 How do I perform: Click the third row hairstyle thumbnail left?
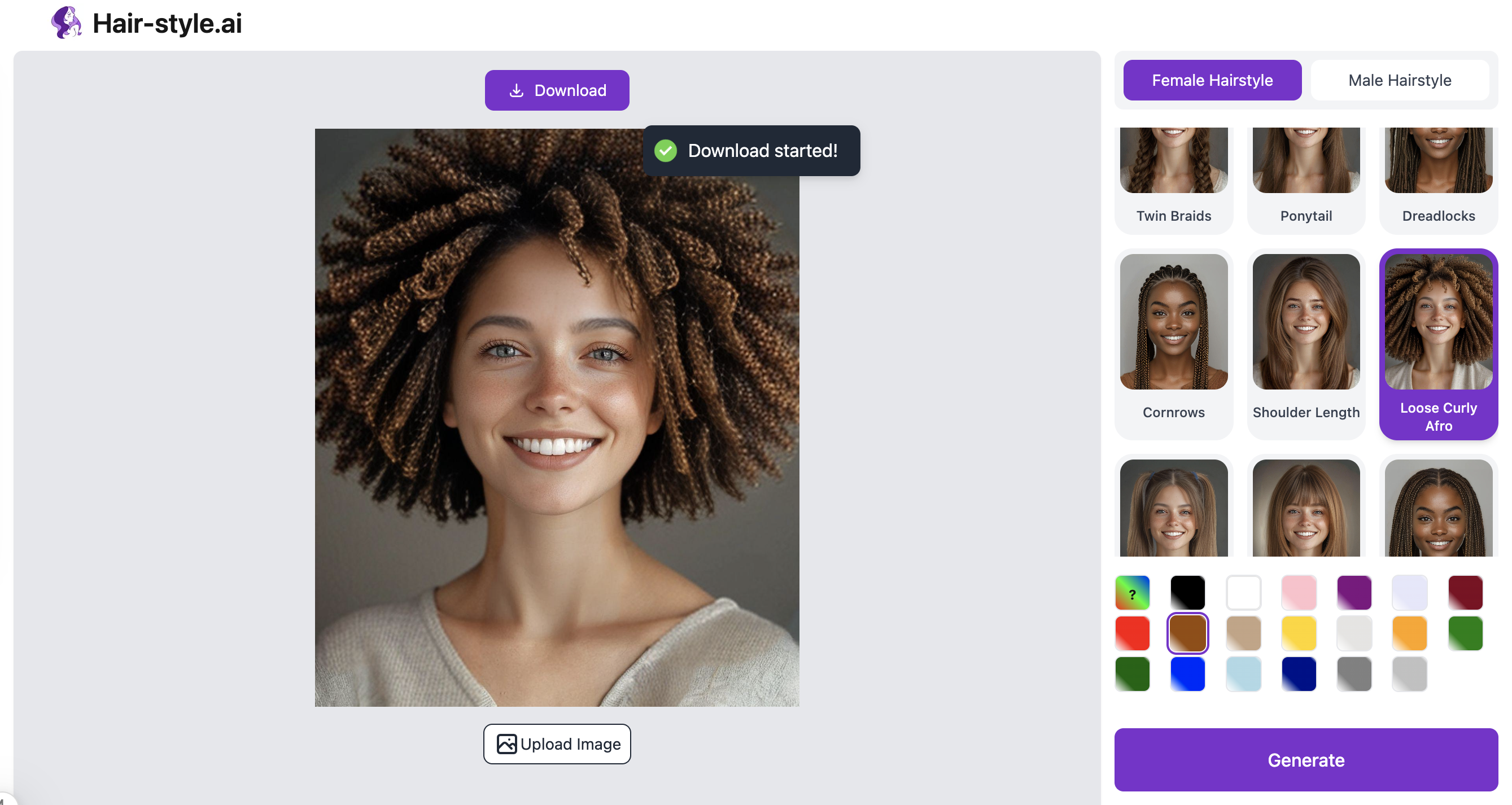(x=1174, y=509)
